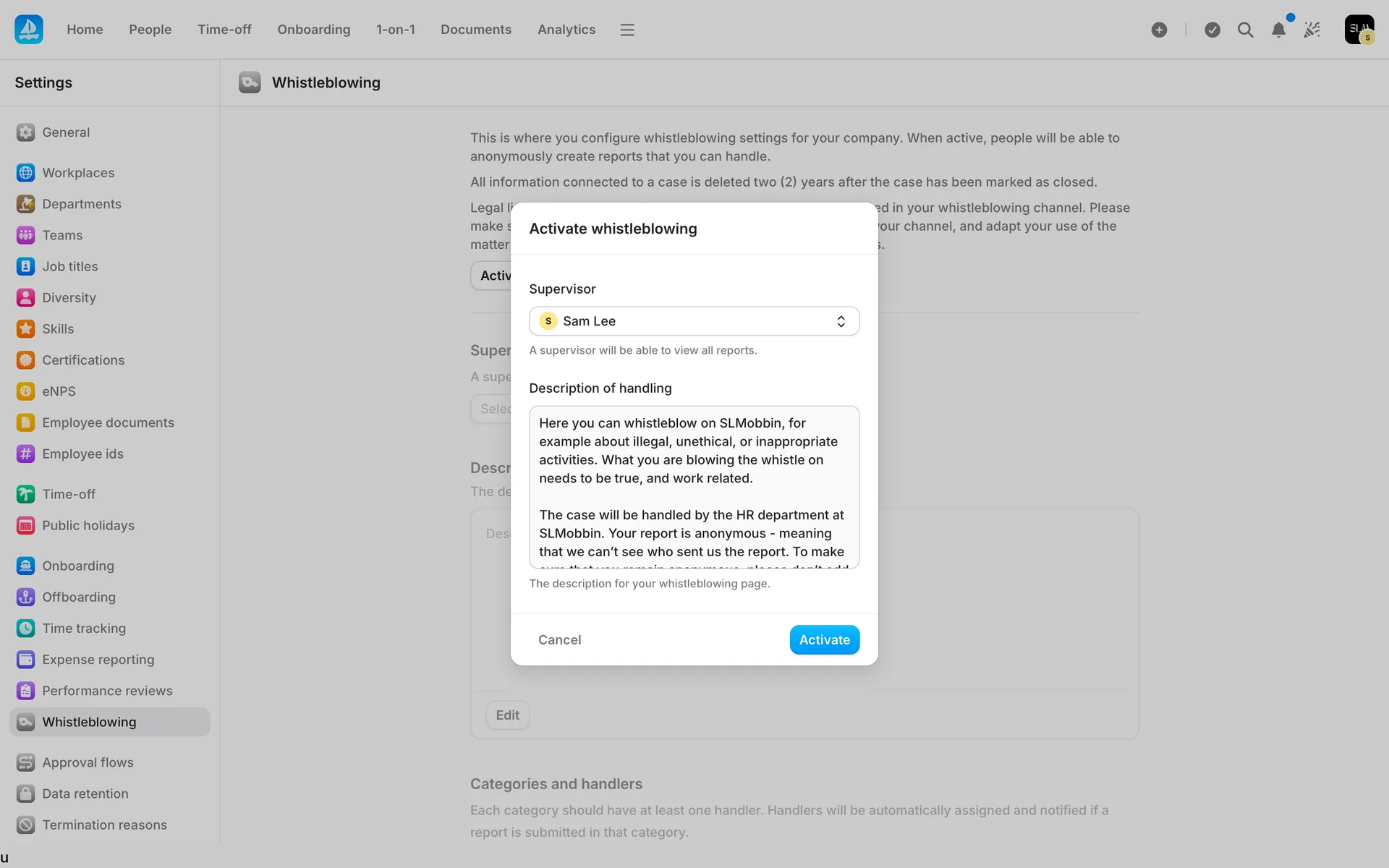Cancel the Activate whistleblowing dialog
The height and width of the screenshot is (868, 1389).
coord(559,639)
